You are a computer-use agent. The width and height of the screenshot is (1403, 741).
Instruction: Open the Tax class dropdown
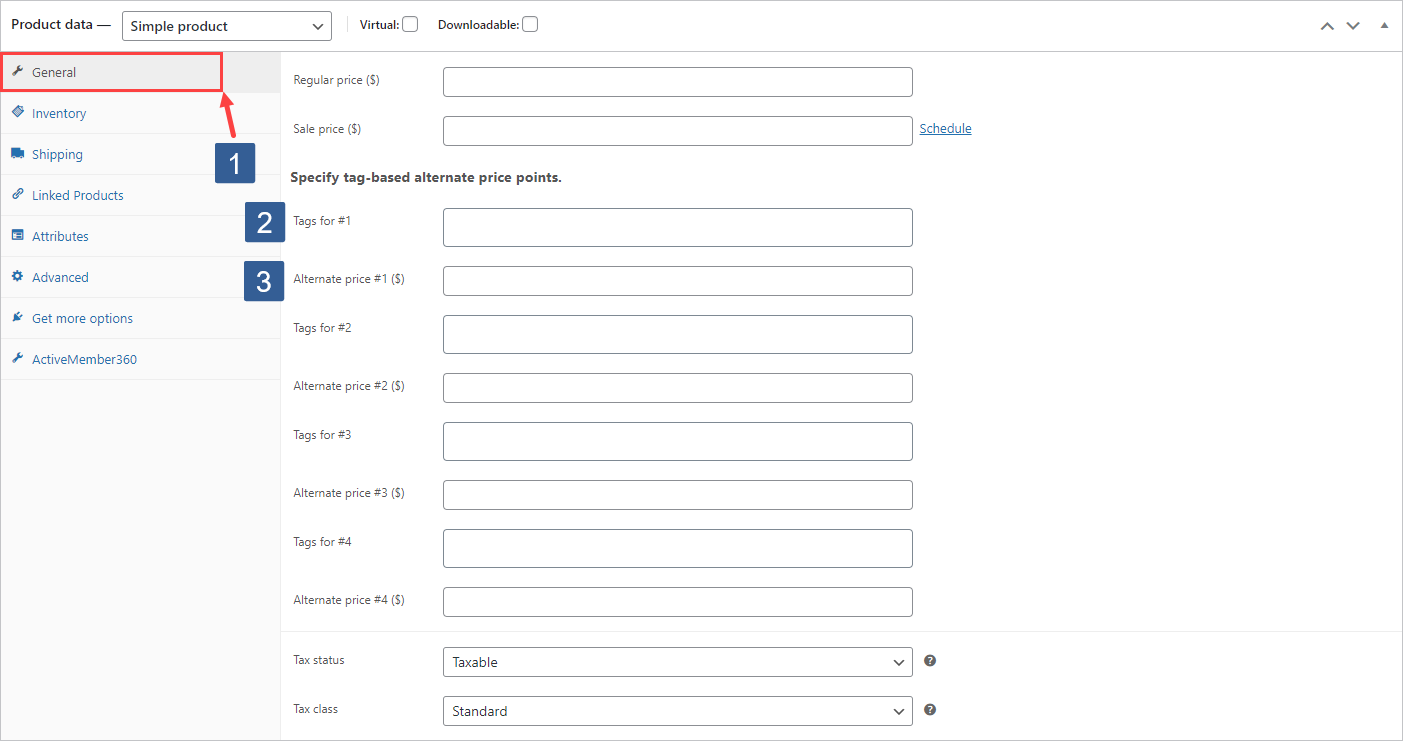[677, 710]
